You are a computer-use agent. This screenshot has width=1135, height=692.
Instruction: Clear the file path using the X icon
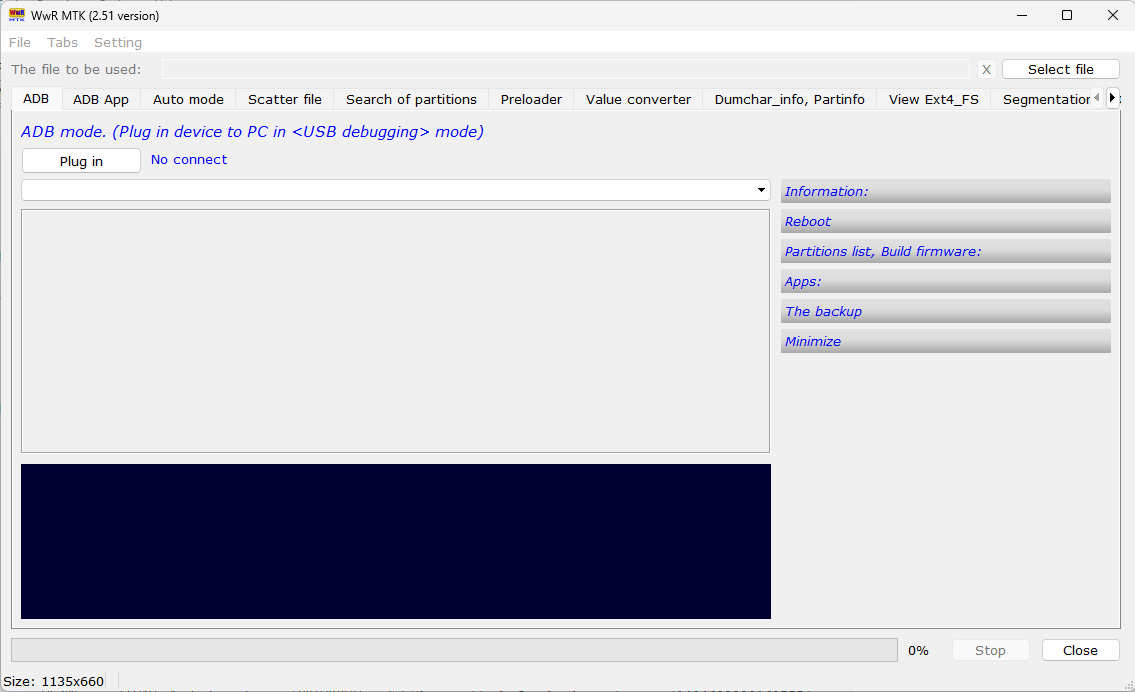coord(986,69)
